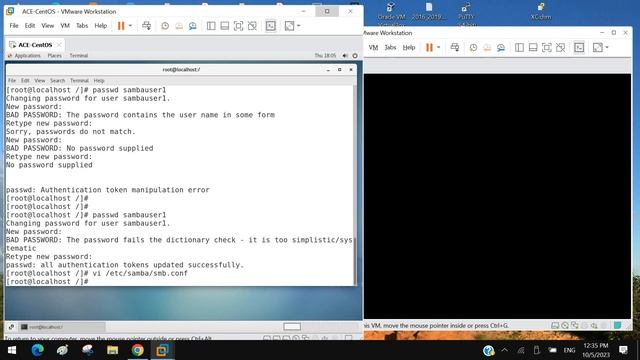Show console view in ACE-CentOS window
This screenshot has width=640, height=360.
[271, 26]
